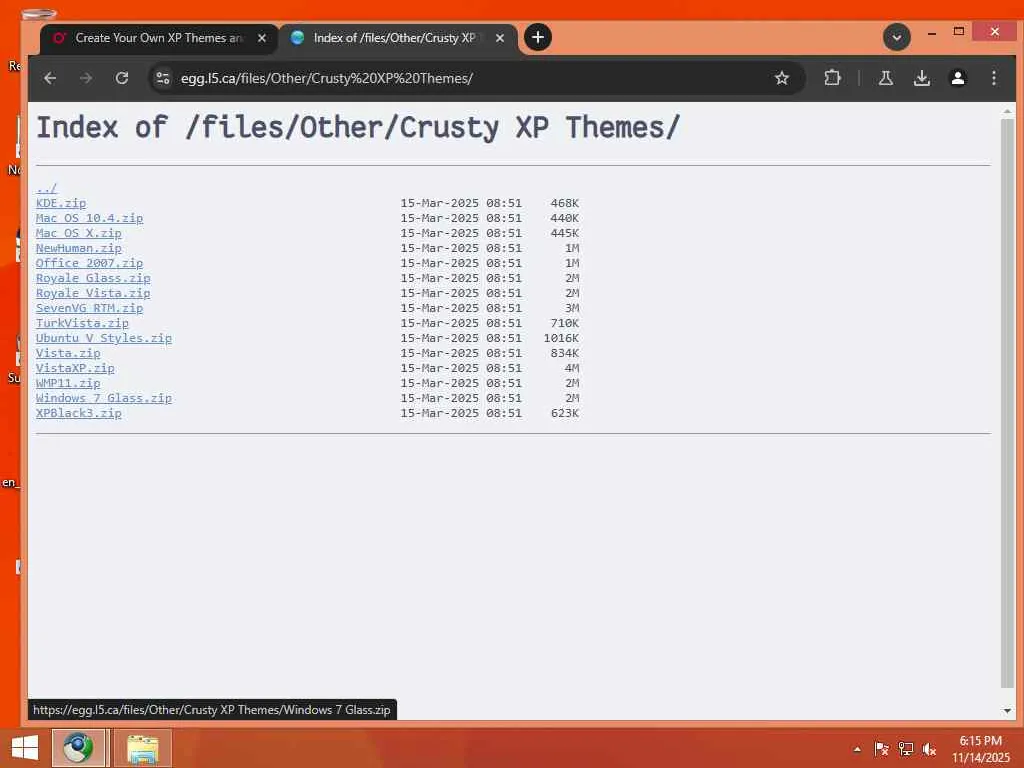The height and width of the screenshot is (768, 1024).
Task: Click the scrollbar up arrow
Action: 1007,112
